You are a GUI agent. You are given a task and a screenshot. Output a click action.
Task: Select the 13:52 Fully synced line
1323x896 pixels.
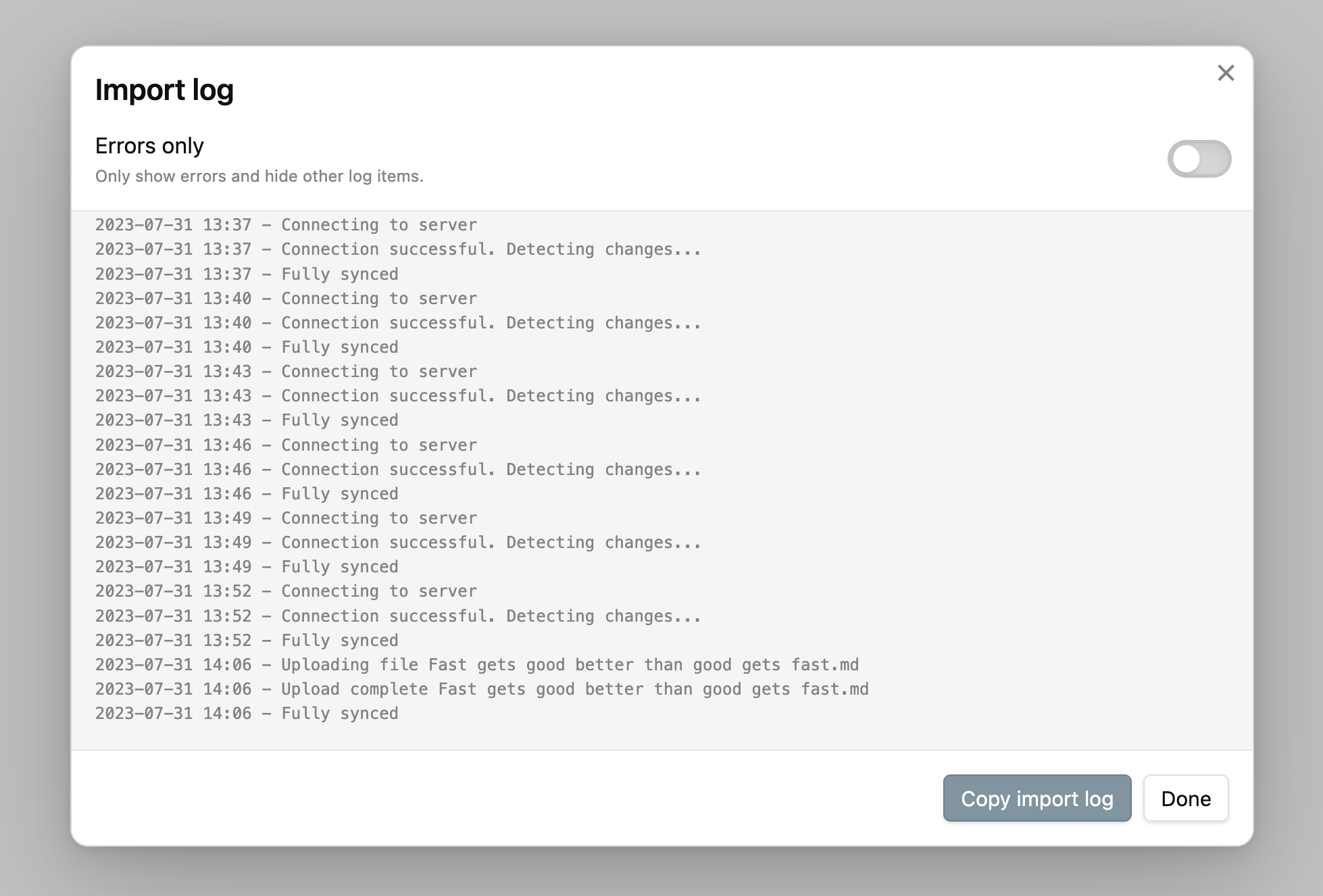(x=247, y=641)
